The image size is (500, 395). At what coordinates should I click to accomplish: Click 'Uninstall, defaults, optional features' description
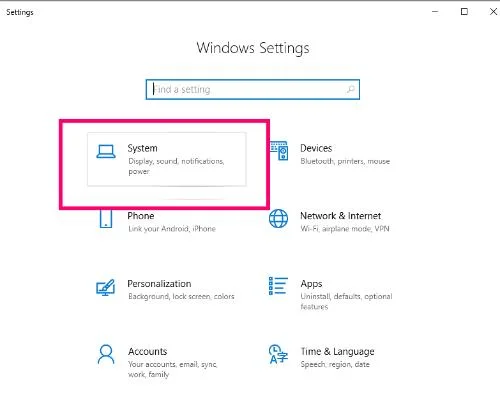(346, 301)
